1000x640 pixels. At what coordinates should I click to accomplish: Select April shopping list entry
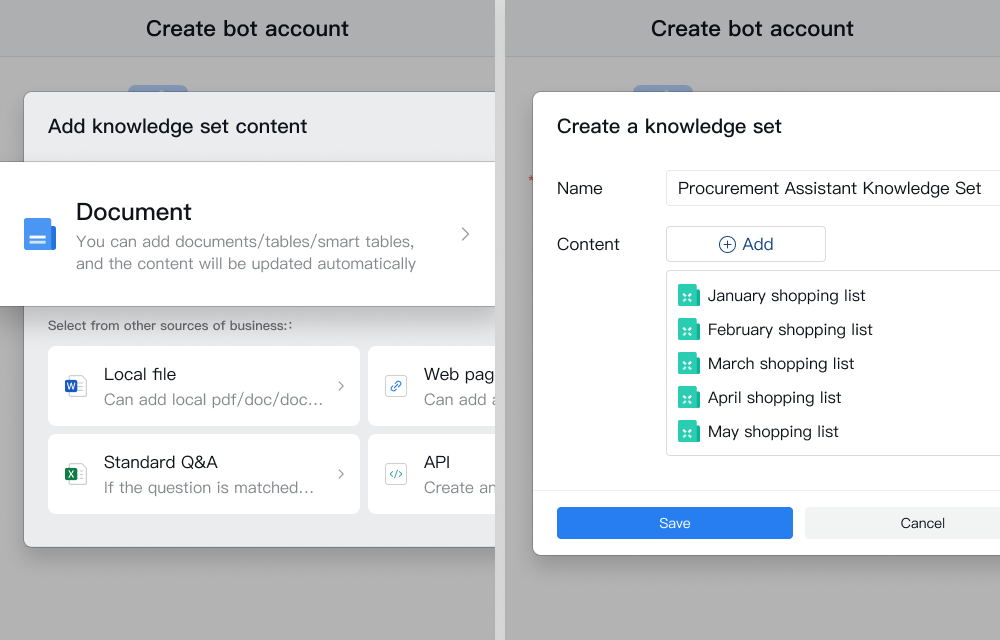point(774,398)
